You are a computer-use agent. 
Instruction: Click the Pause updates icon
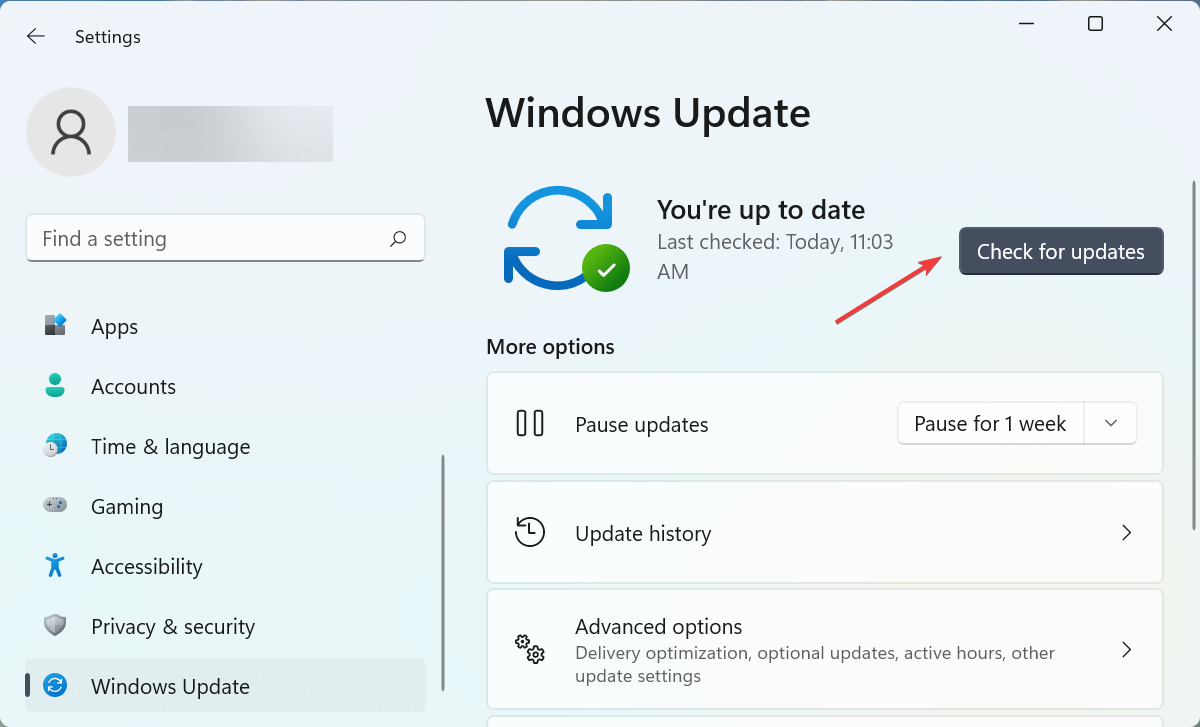pos(530,423)
